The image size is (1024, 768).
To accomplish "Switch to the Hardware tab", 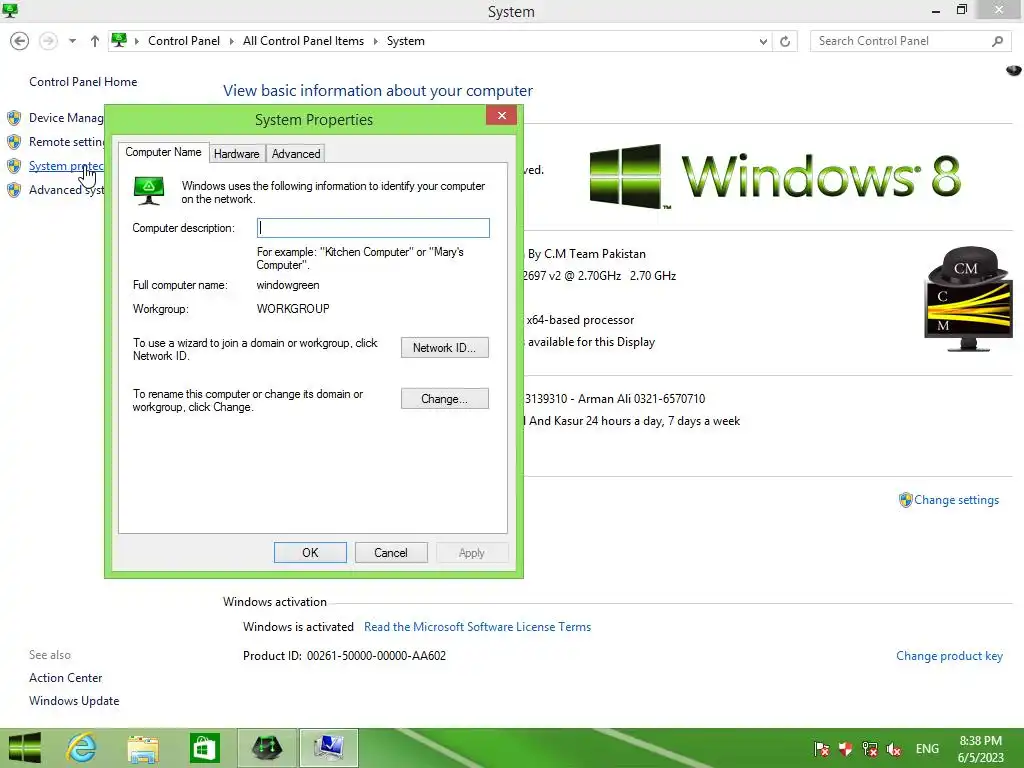I will (236, 153).
